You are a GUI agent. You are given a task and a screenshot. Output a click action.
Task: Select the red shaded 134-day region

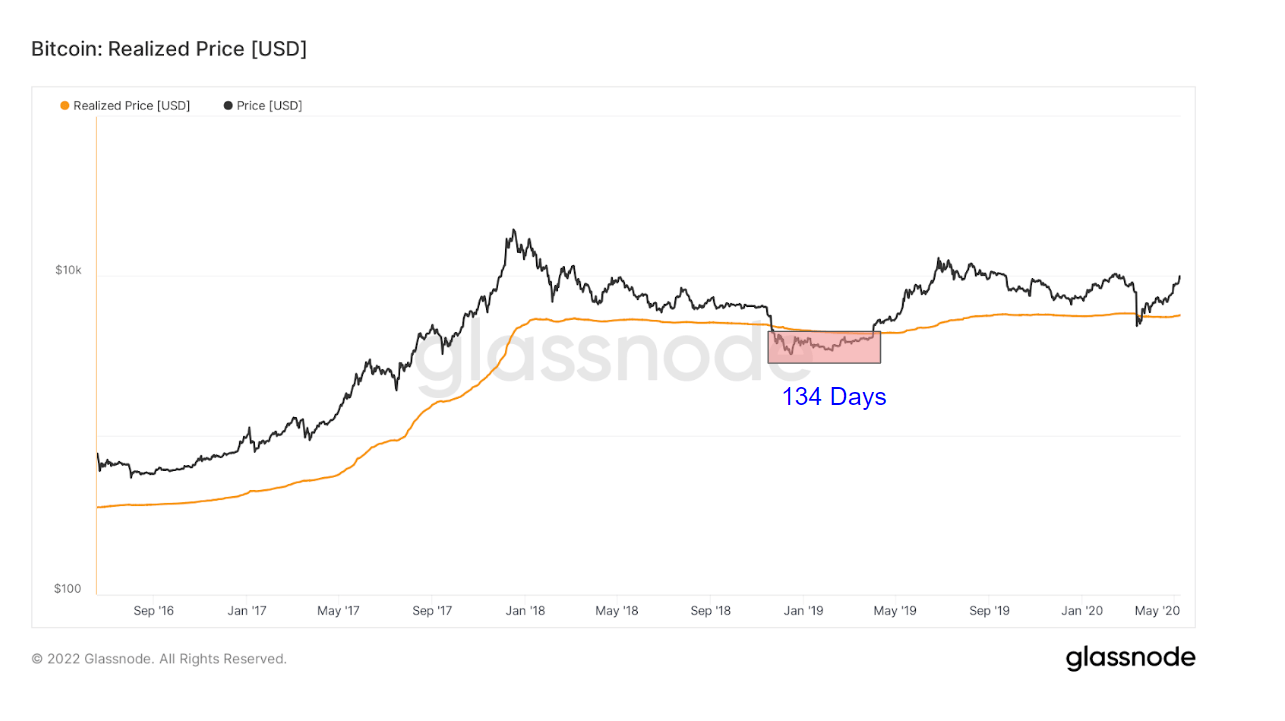click(x=824, y=347)
